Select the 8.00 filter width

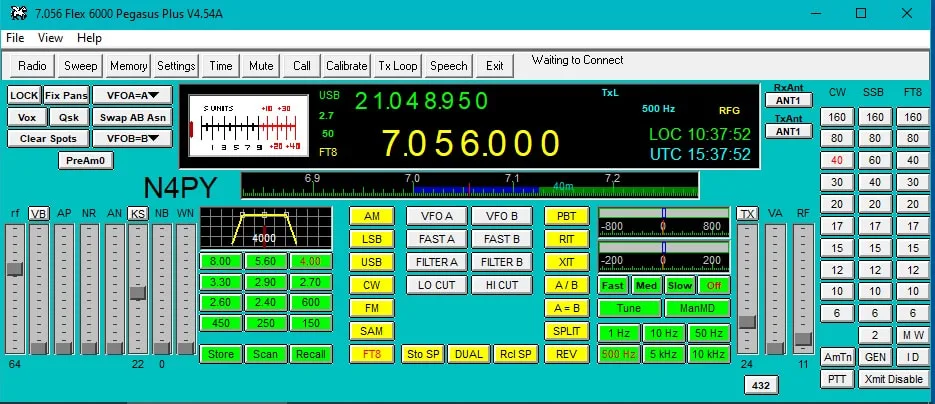click(x=221, y=262)
